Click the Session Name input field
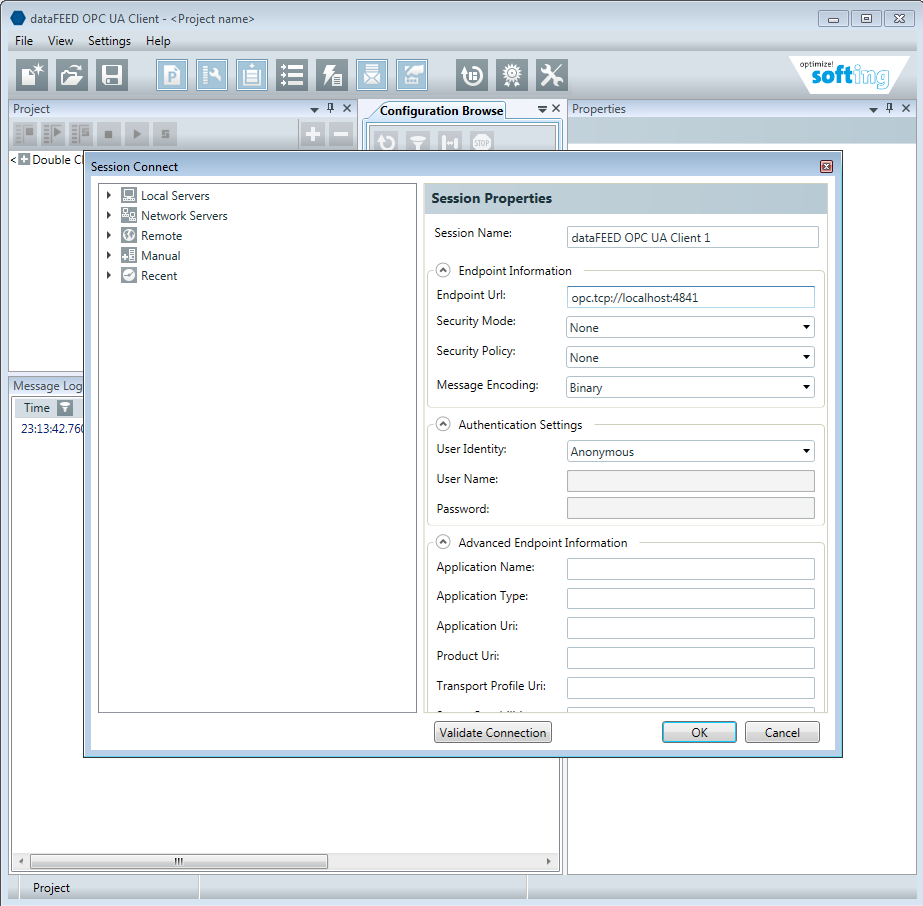This screenshot has height=906, width=923. click(693, 237)
